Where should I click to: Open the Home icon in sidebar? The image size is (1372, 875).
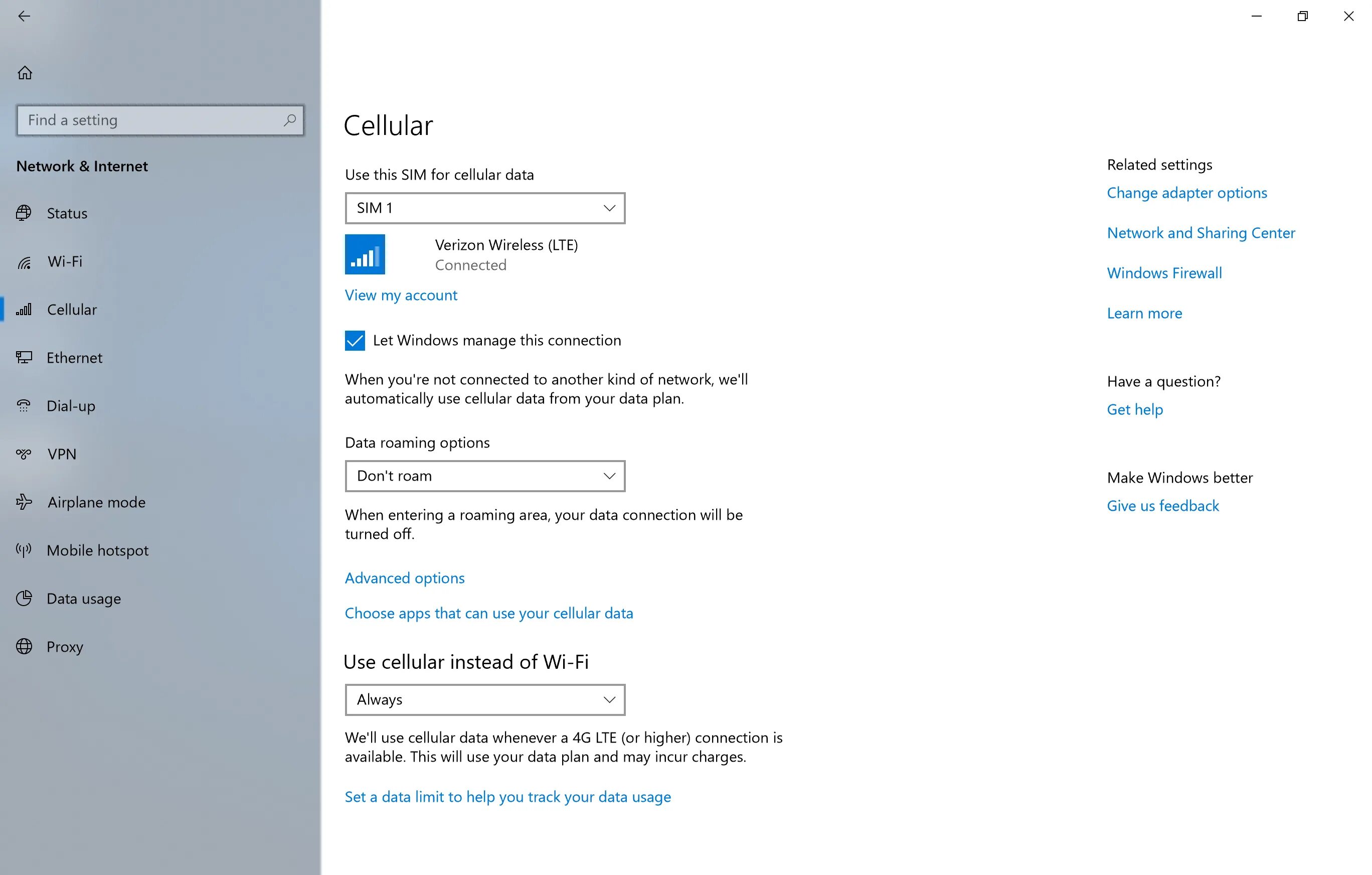pos(25,72)
